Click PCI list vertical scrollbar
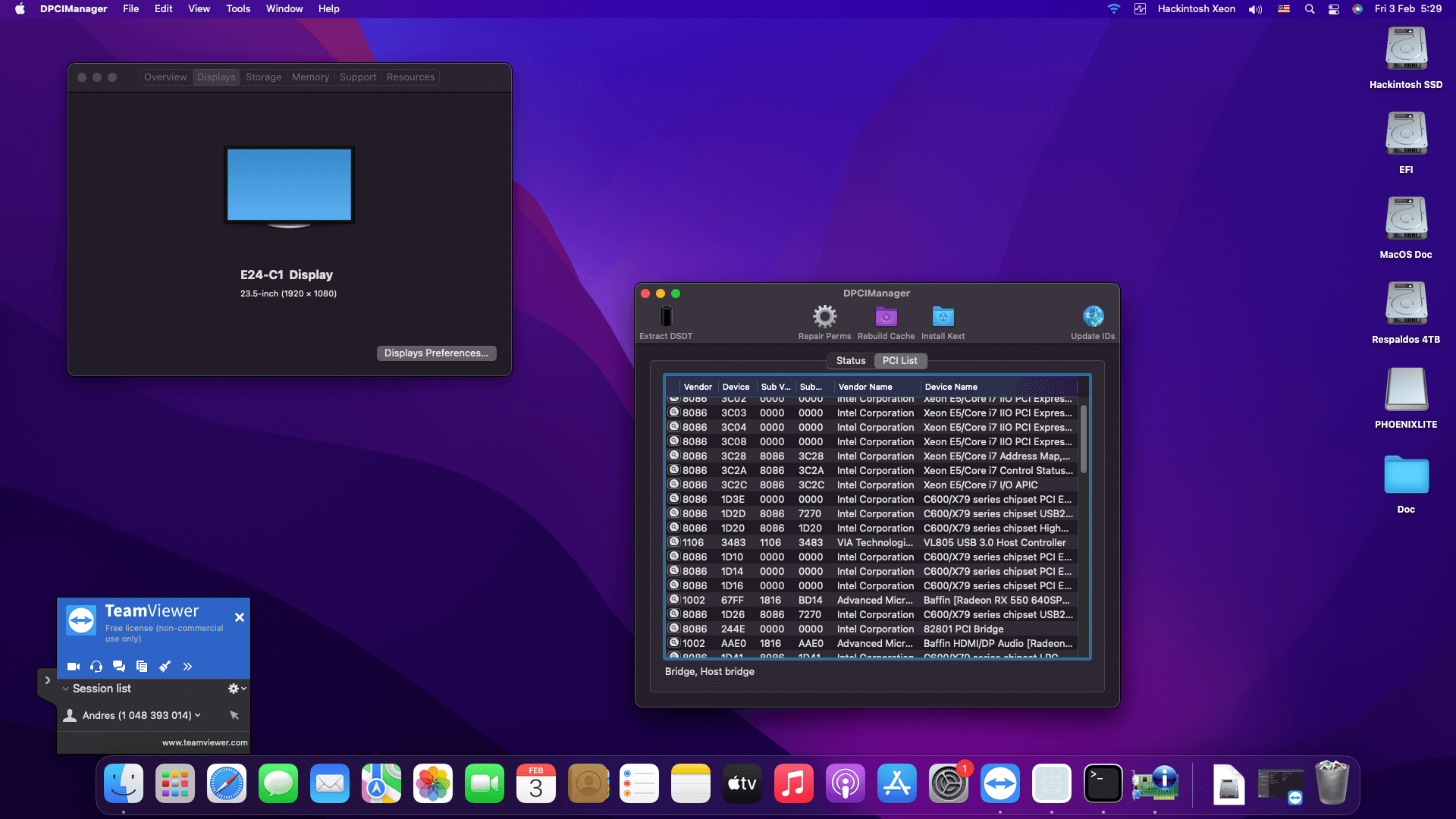The height and width of the screenshot is (819, 1456). 1084,440
